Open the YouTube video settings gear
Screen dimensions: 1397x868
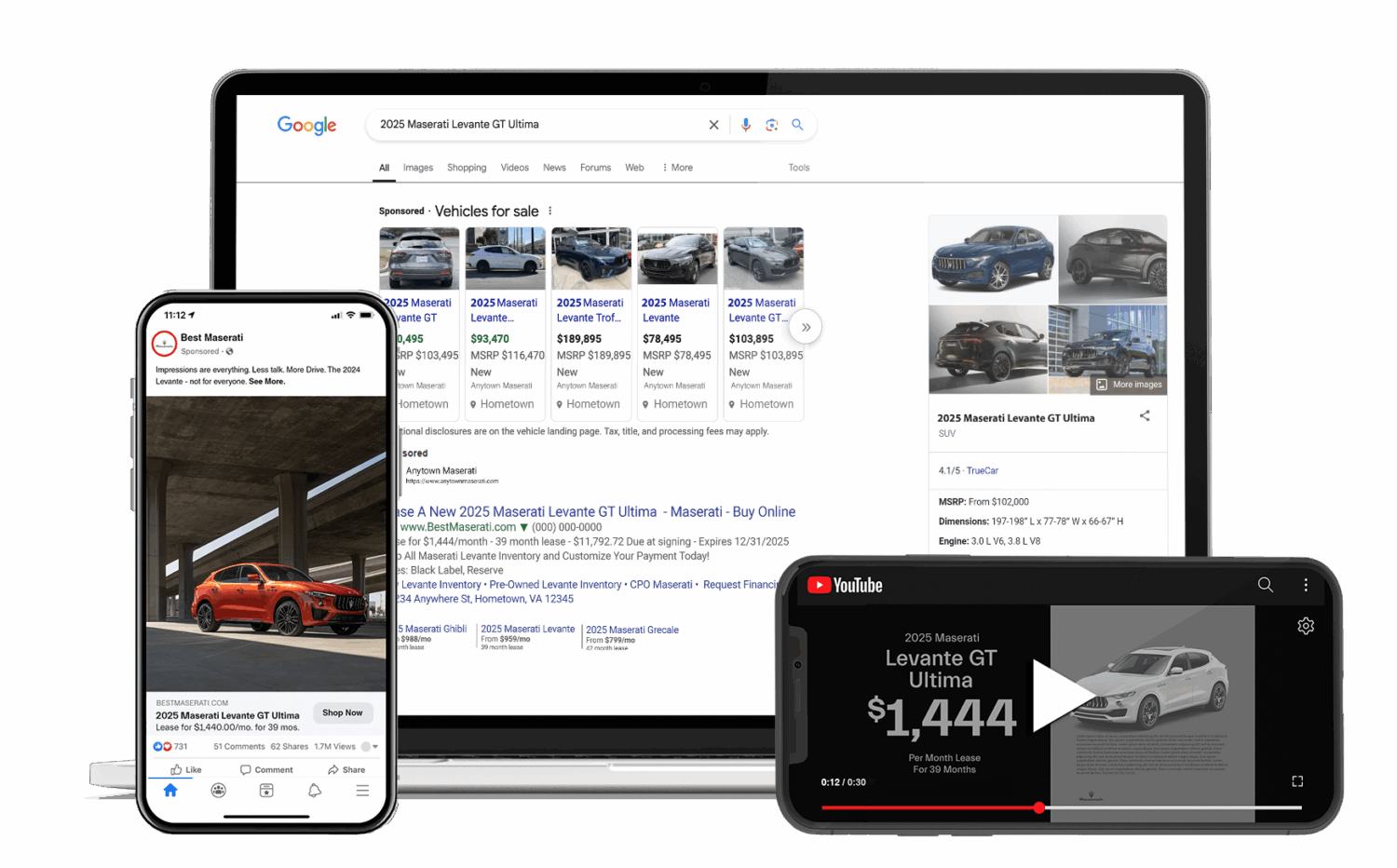pyautogui.click(x=1306, y=626)
